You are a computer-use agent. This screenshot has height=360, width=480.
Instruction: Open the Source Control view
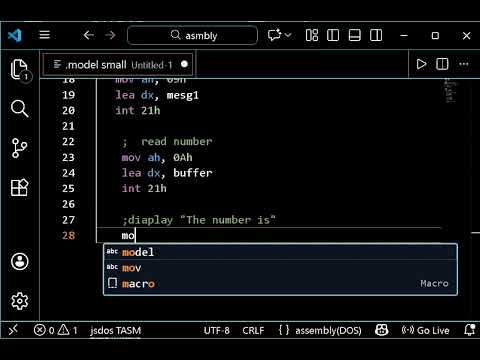tap(20, 148)
